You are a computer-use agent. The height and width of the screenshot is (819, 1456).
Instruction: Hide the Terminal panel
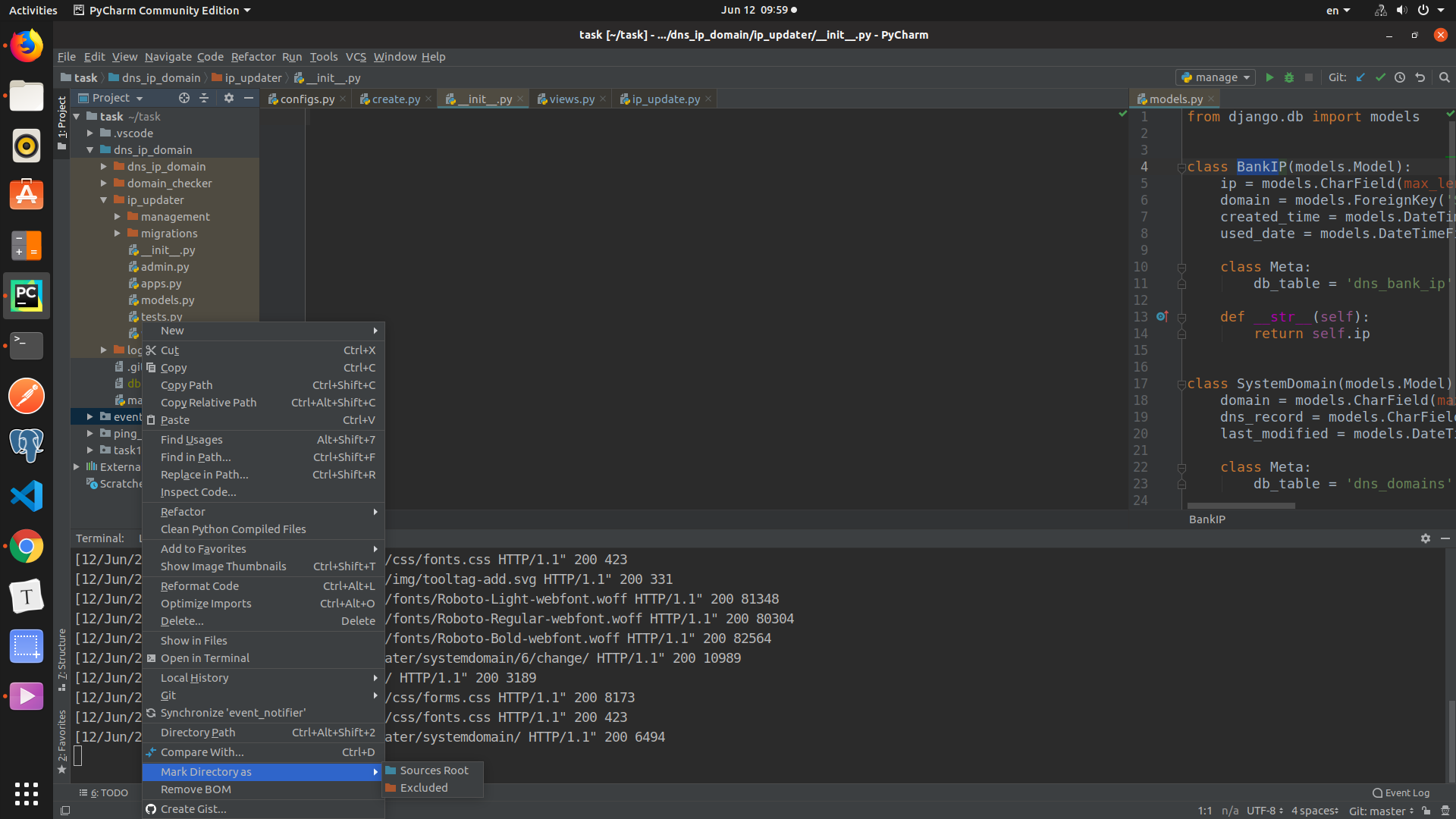pos(1445,538)
